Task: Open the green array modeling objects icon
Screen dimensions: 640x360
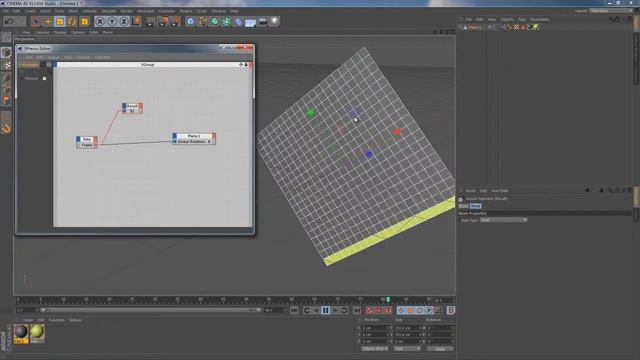Action: pyautogui.click(x=227, y=21)
